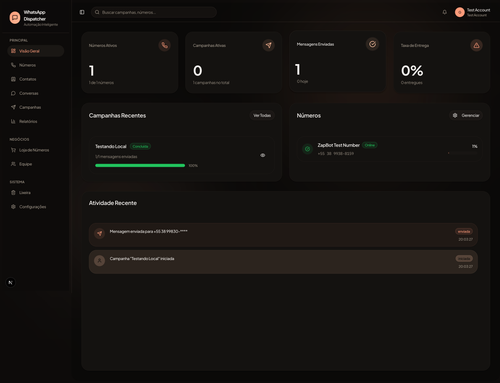This screenshot has height=383, width=500.
Task: Click the Next.js dev tools badge
Action: point(11,283)
